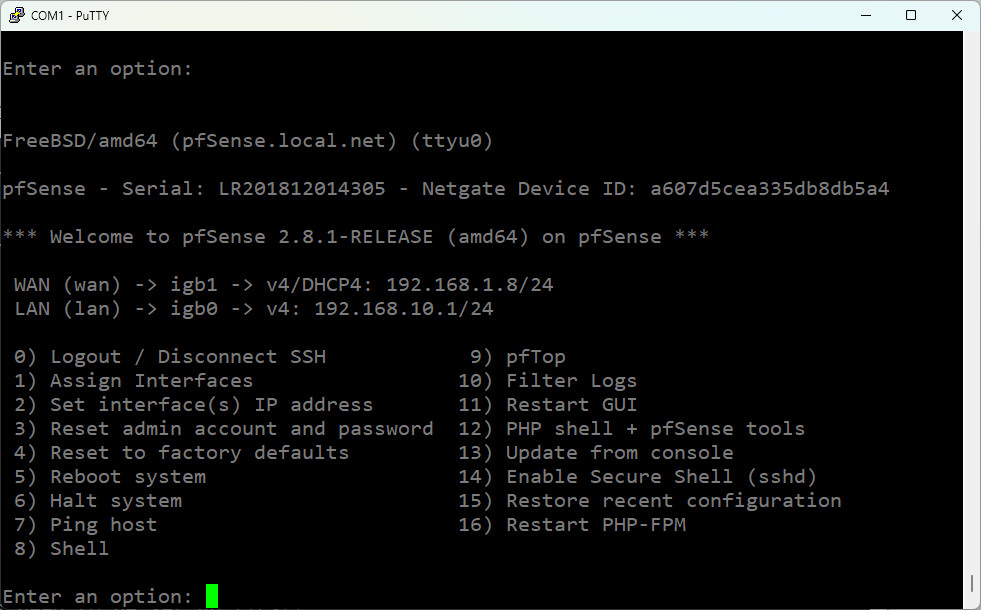Click the Enable Secure Shell (sshd) text

click(x=661, y=477)
